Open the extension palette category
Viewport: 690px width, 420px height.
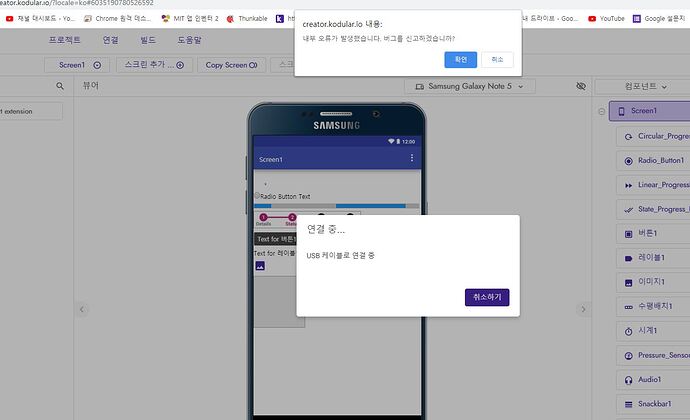[30, 112]
